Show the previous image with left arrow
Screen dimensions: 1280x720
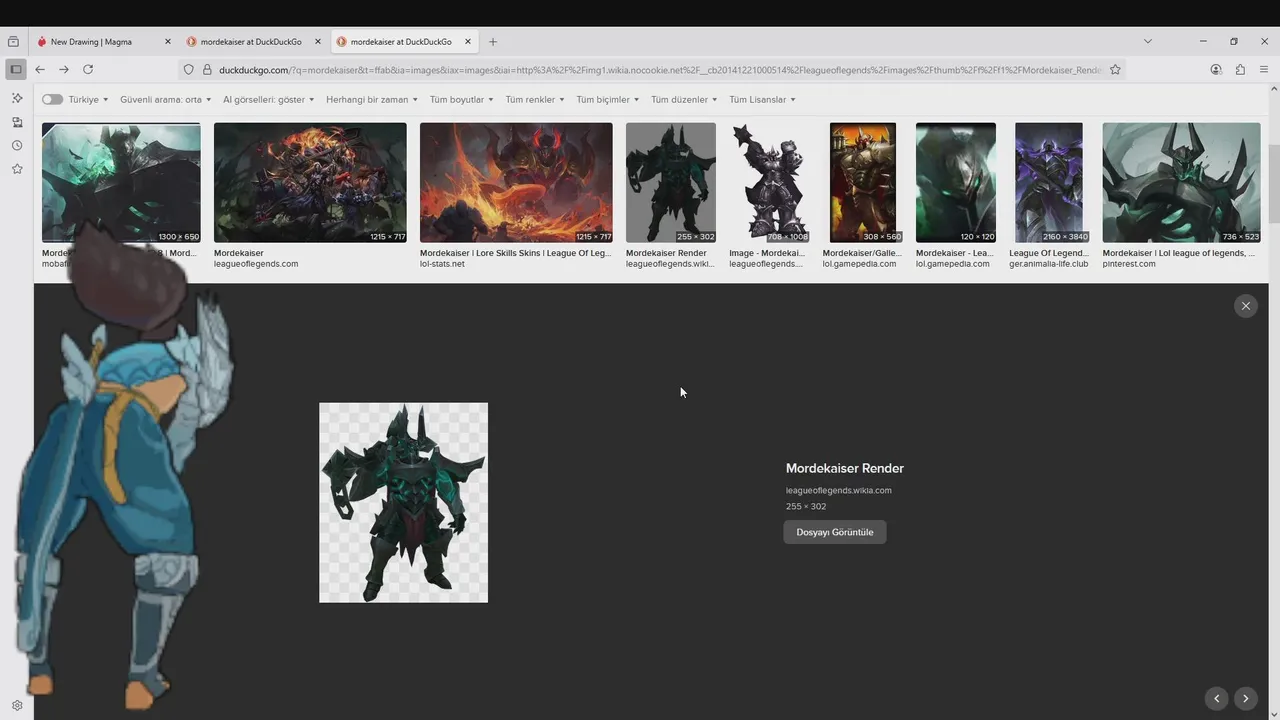pos(1217,699)
